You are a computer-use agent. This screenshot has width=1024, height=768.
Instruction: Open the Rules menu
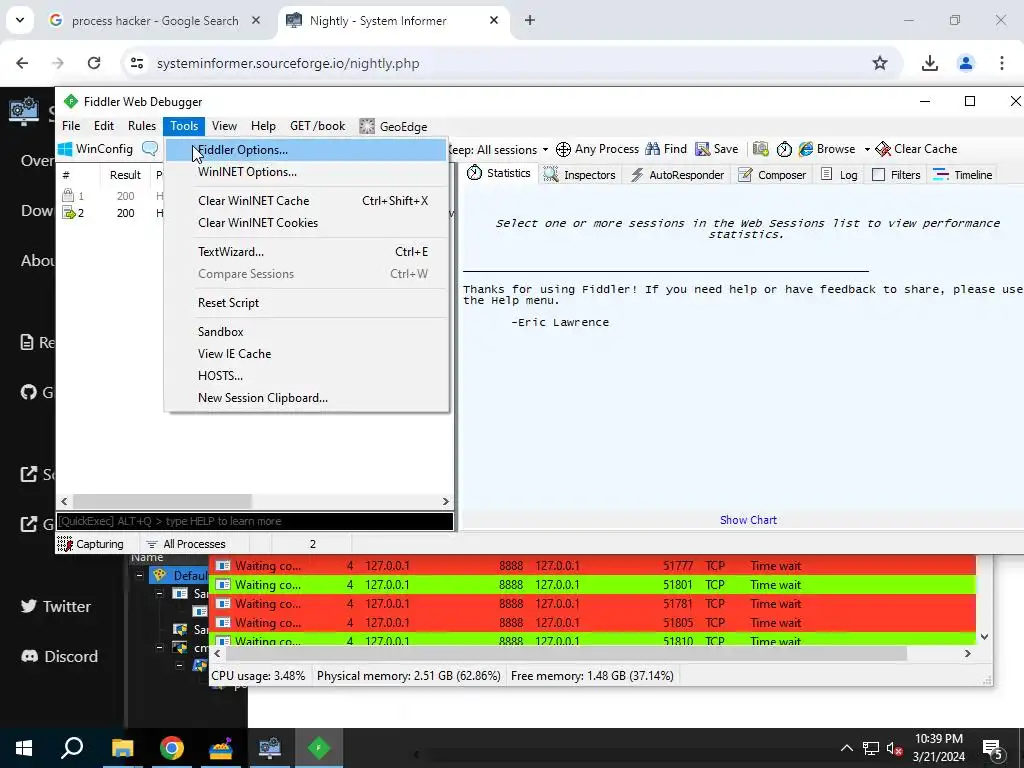[x=142, y=126]
